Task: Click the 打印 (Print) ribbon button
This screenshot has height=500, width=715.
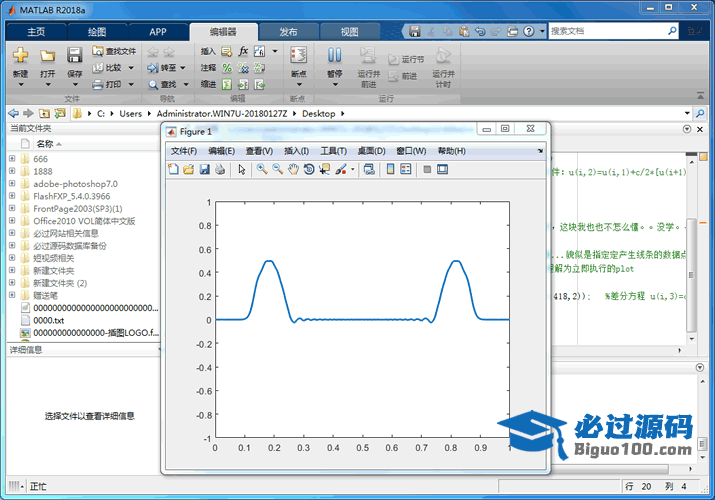Action: (x=107, y=84)
